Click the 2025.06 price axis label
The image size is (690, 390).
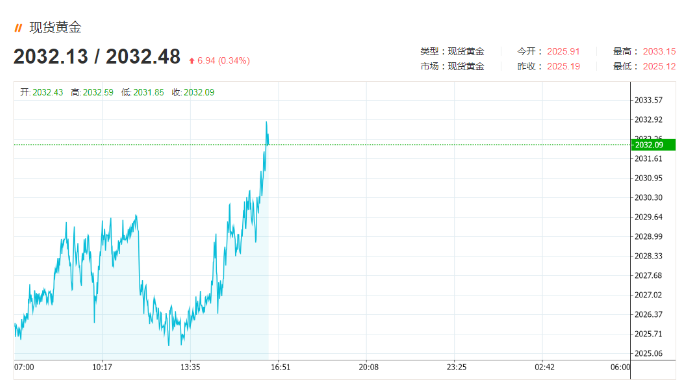click(648, 353)
